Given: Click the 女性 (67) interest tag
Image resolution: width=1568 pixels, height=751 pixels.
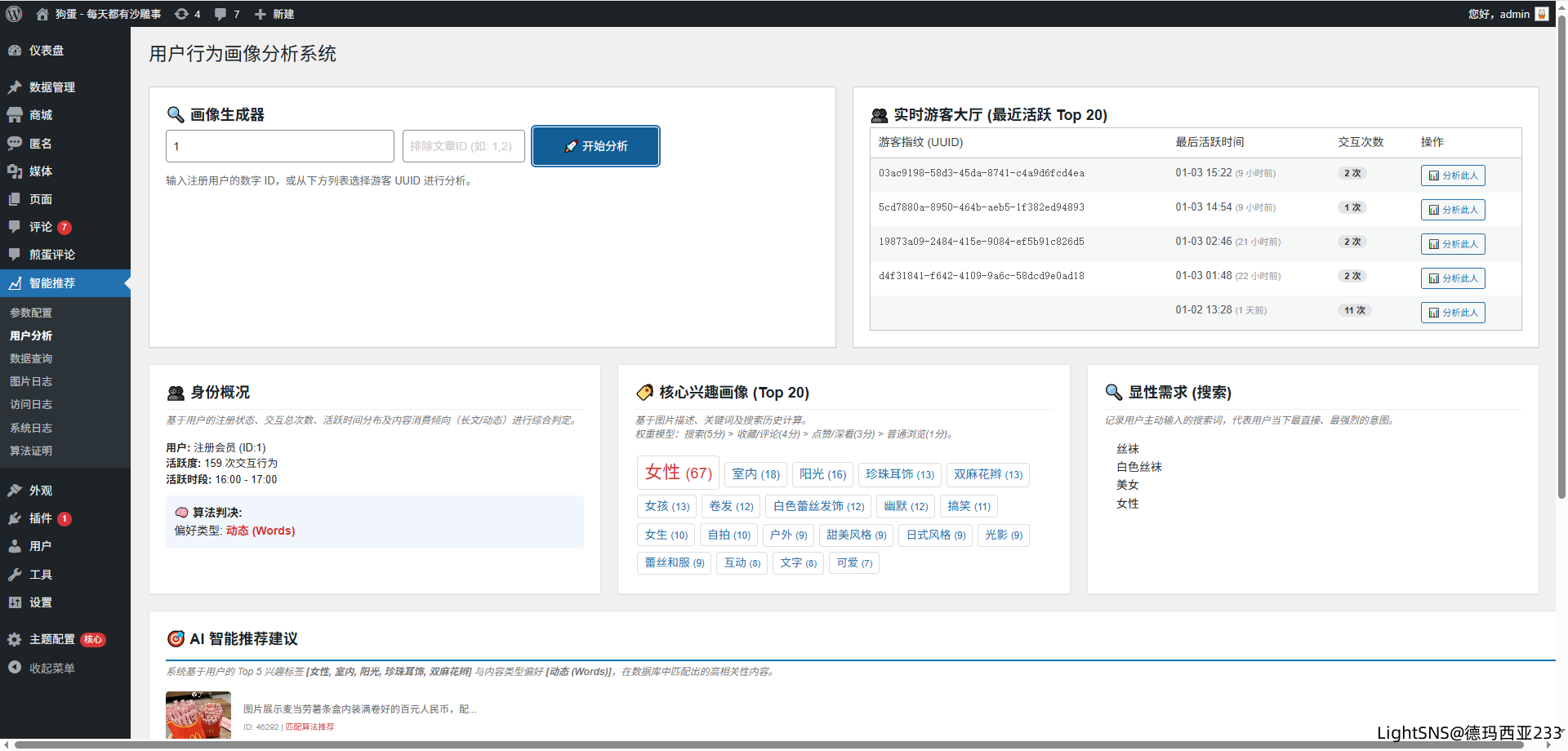Looking at the screenshot, I should pos(678,473).
